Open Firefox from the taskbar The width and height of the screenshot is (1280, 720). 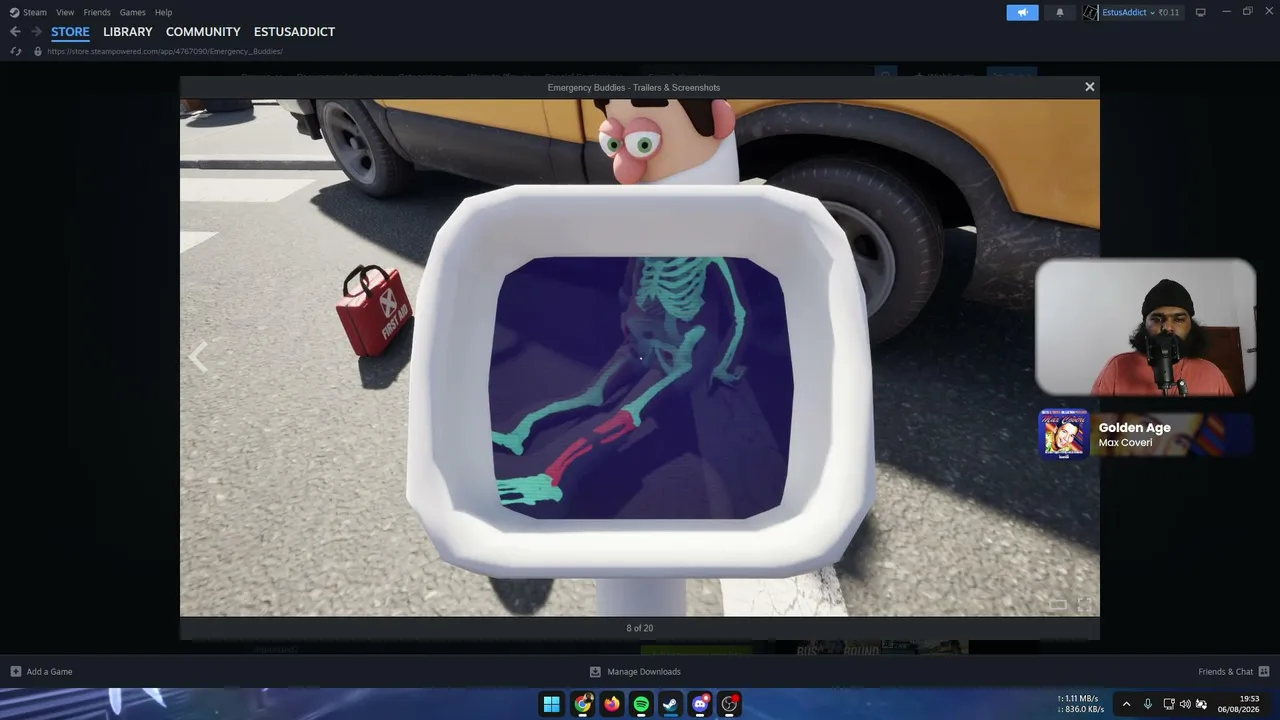coord(611,704)
